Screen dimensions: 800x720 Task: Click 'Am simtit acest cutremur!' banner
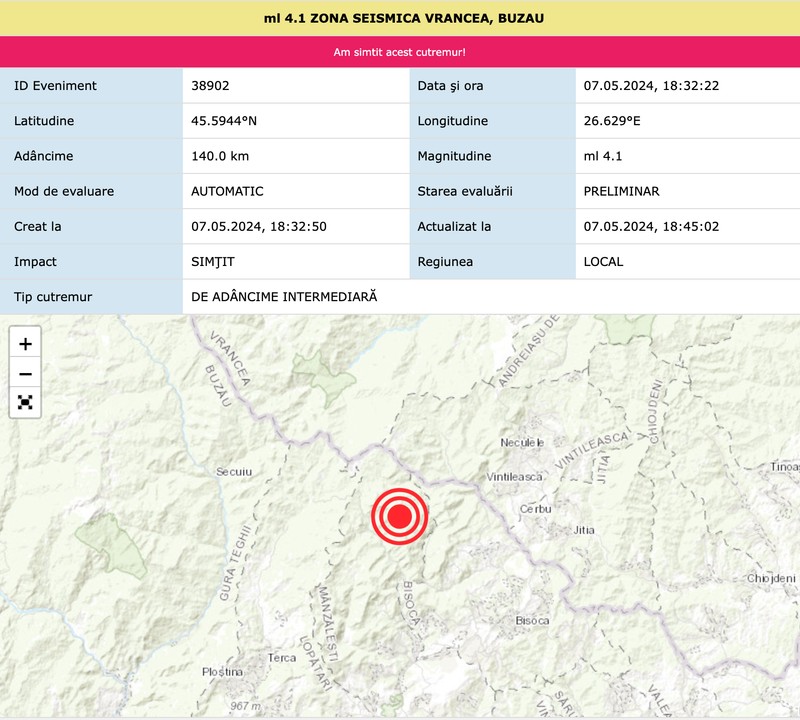(399, 52)
